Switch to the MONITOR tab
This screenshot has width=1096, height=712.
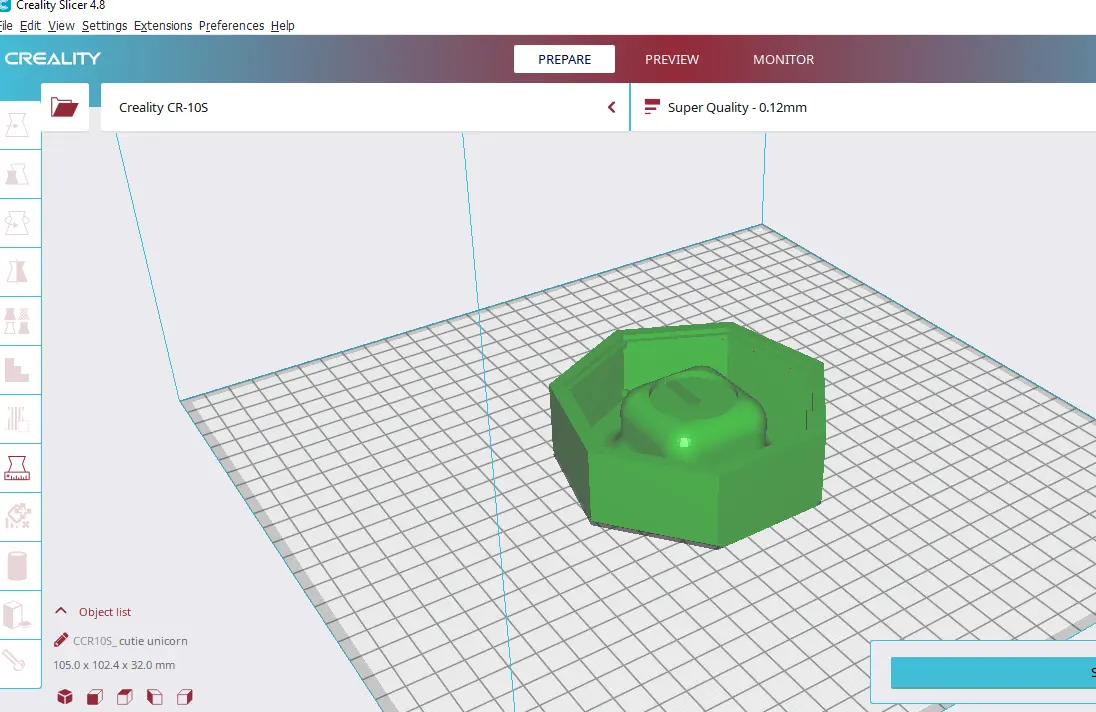click(784, 59)
